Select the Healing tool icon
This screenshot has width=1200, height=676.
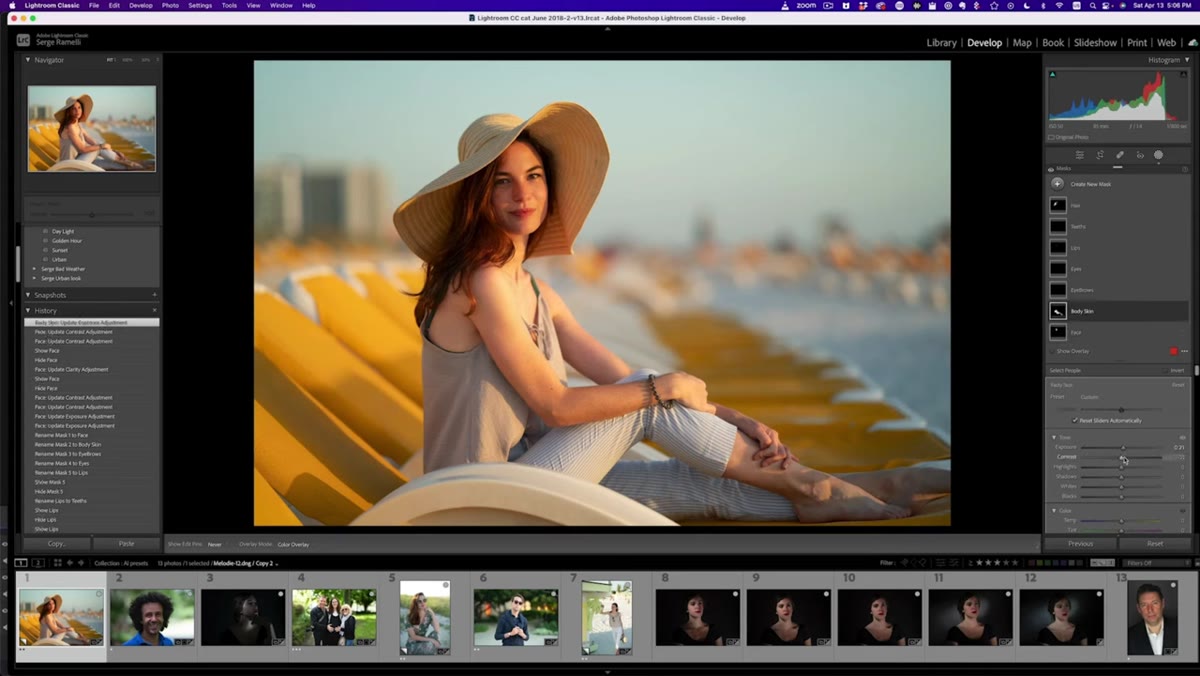click(1120, 155)
